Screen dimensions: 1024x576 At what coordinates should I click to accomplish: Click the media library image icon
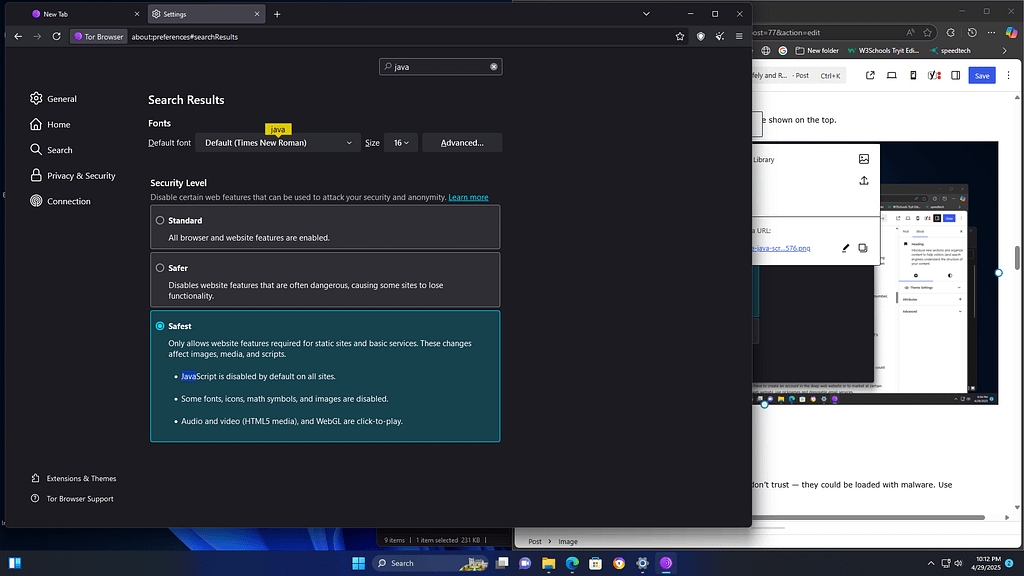pos(863,159)
